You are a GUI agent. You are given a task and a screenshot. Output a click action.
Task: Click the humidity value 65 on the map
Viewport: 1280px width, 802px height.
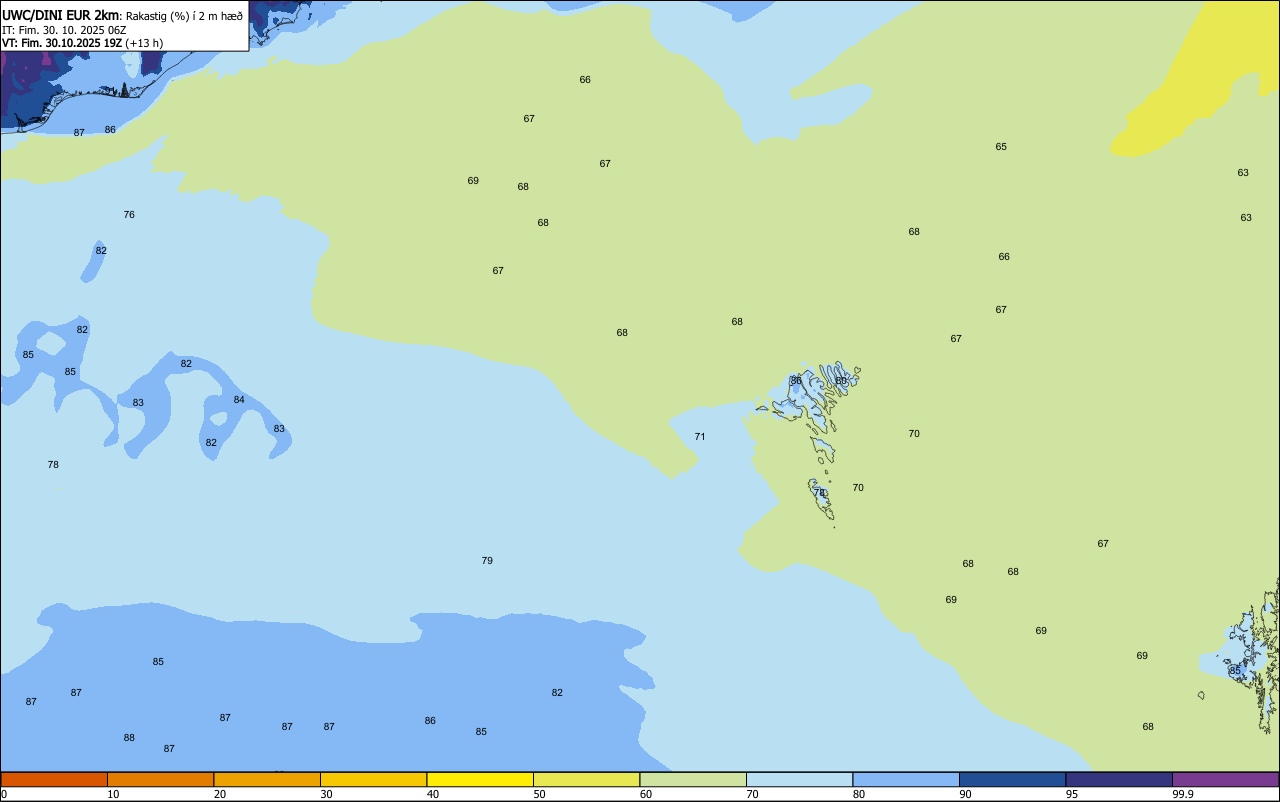tap(1001, 147)
